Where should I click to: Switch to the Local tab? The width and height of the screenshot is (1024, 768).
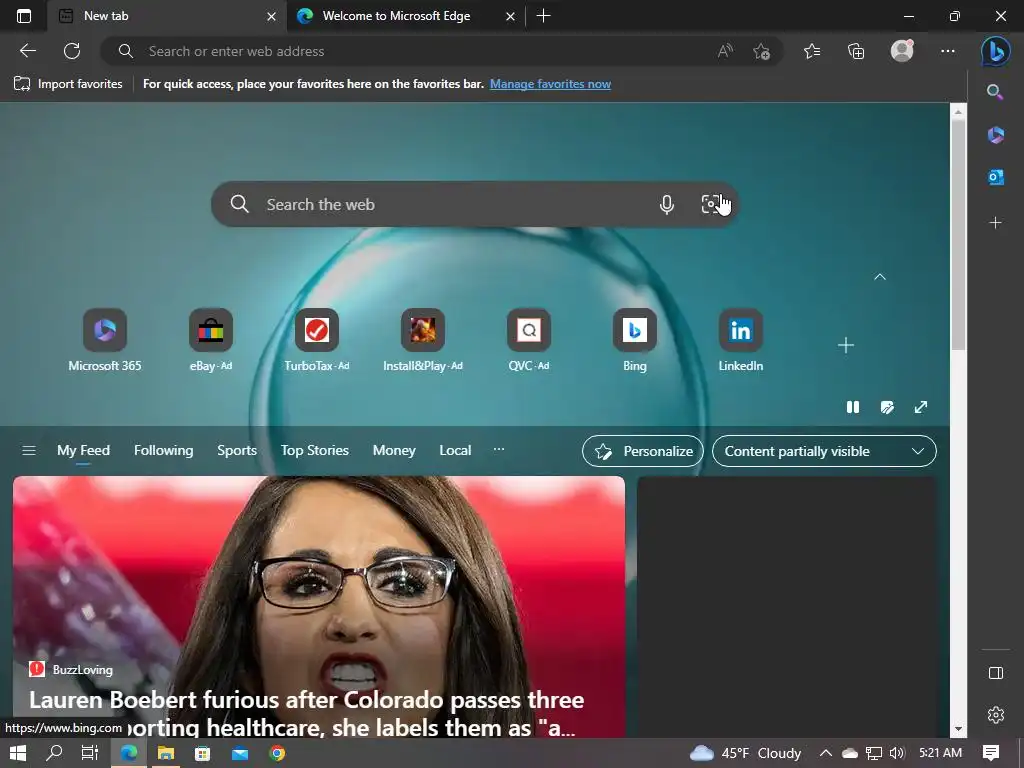455,451
